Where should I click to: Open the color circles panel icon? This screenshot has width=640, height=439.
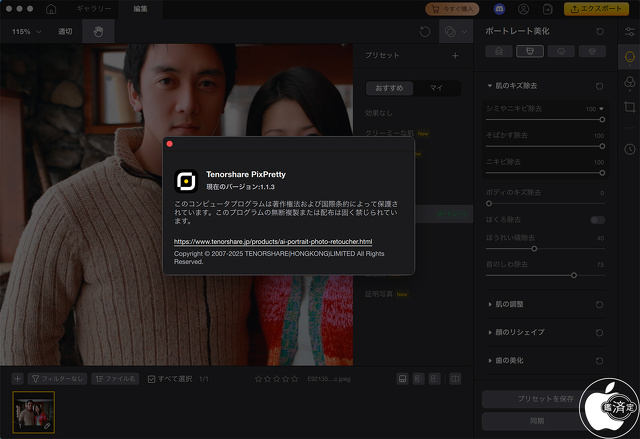(630, 82)
